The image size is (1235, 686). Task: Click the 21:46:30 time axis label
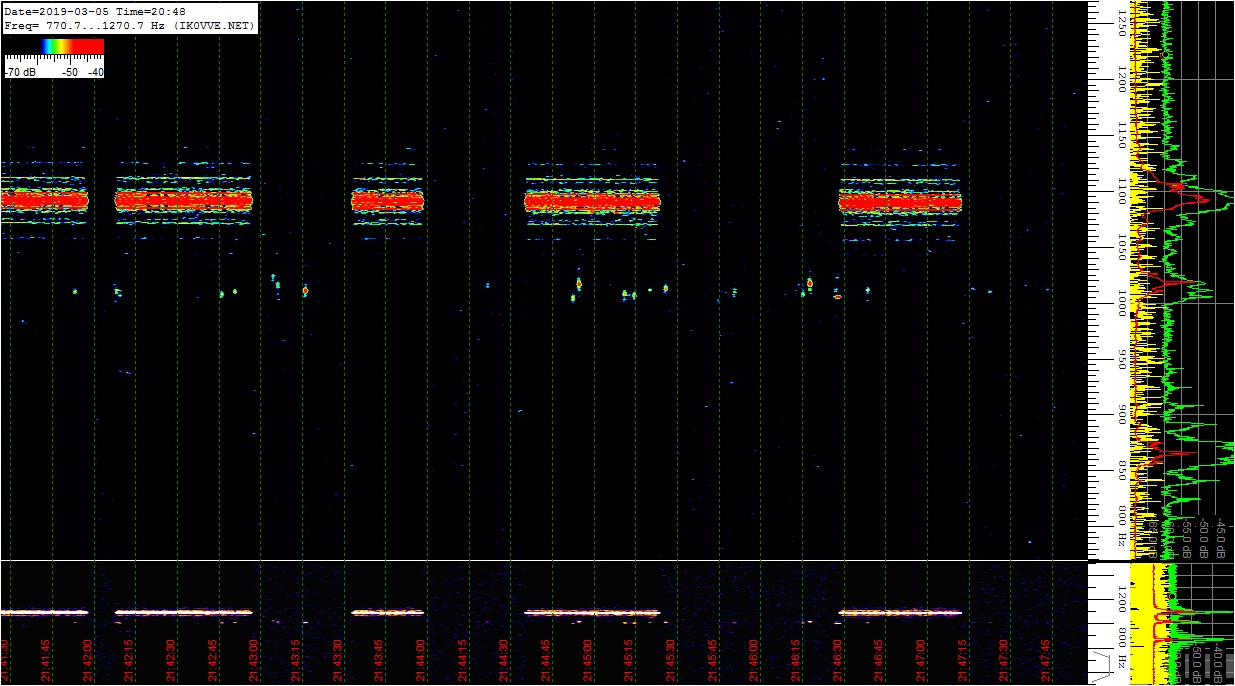(836, 658)
